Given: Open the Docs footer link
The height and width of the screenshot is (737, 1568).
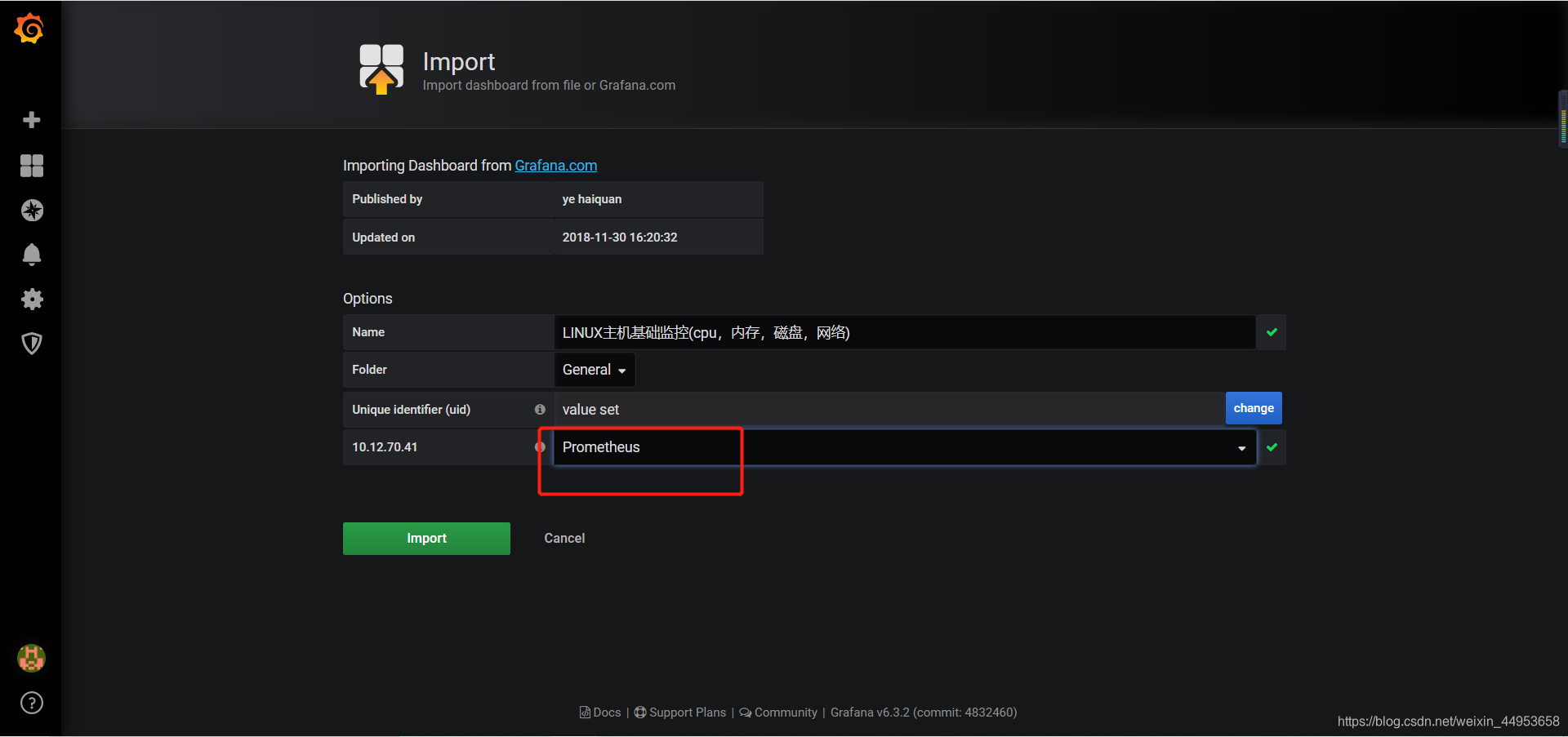Looking at the screenshot, I should (x=600, y=713).
